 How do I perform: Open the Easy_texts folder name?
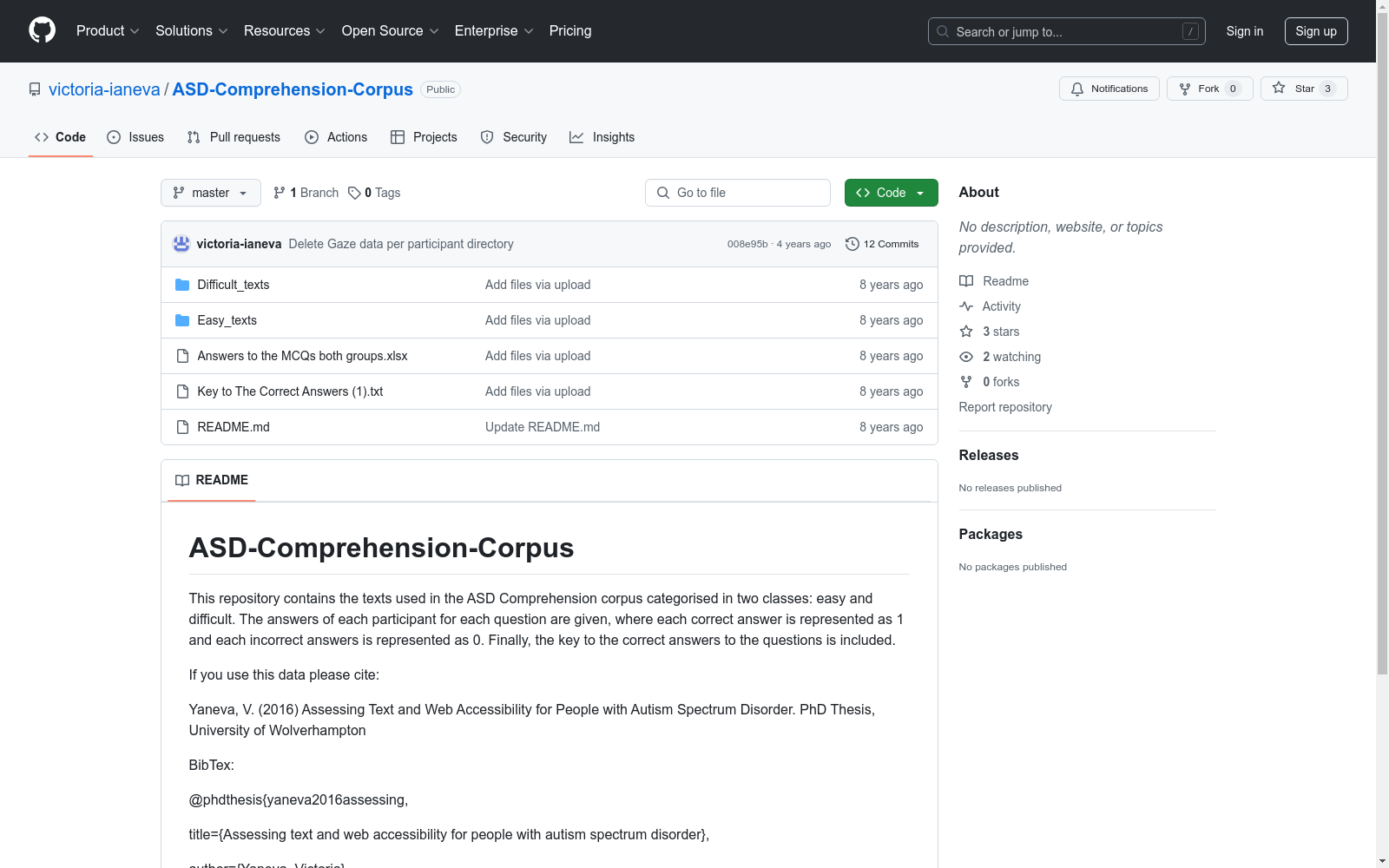point(227,320)
